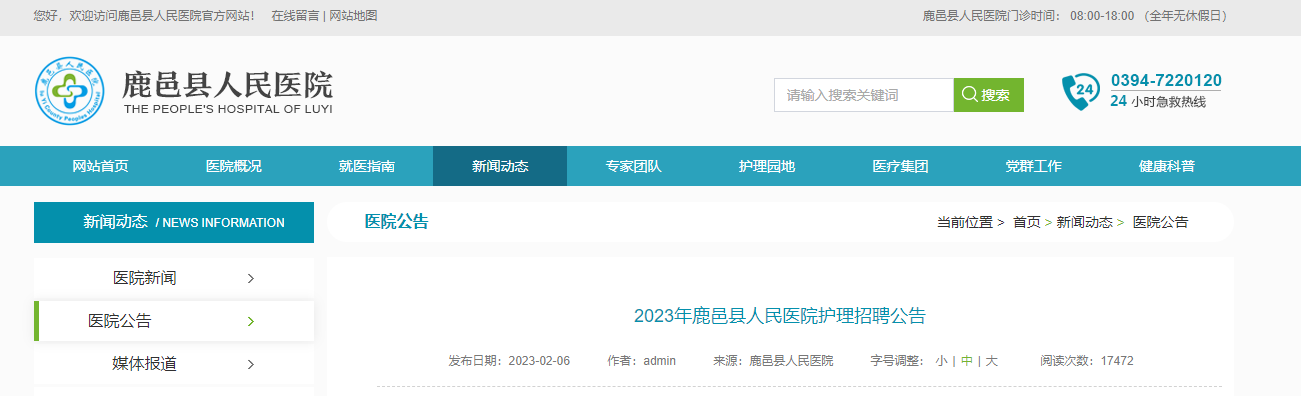Open the 在线留言 link
The width and height of the screenshot is (1301, 396).
pos(295,16)
